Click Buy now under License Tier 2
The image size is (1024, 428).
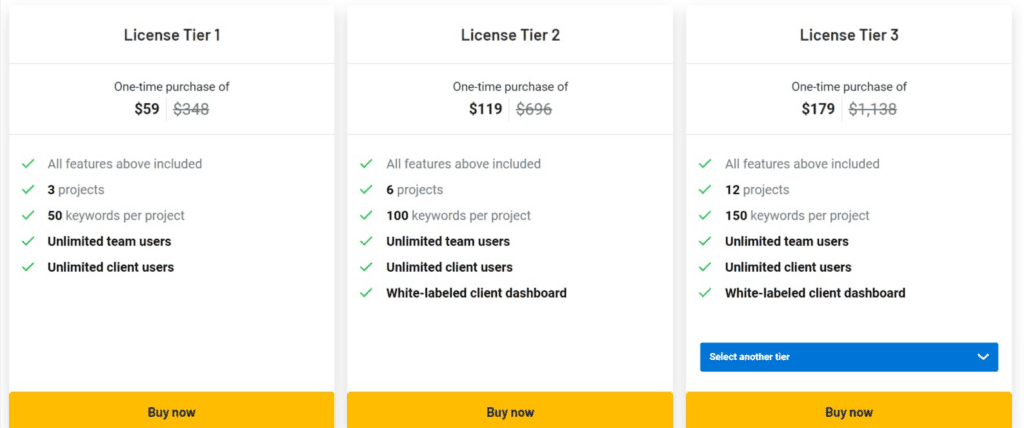pyautogui.click(x=510, y=411)
